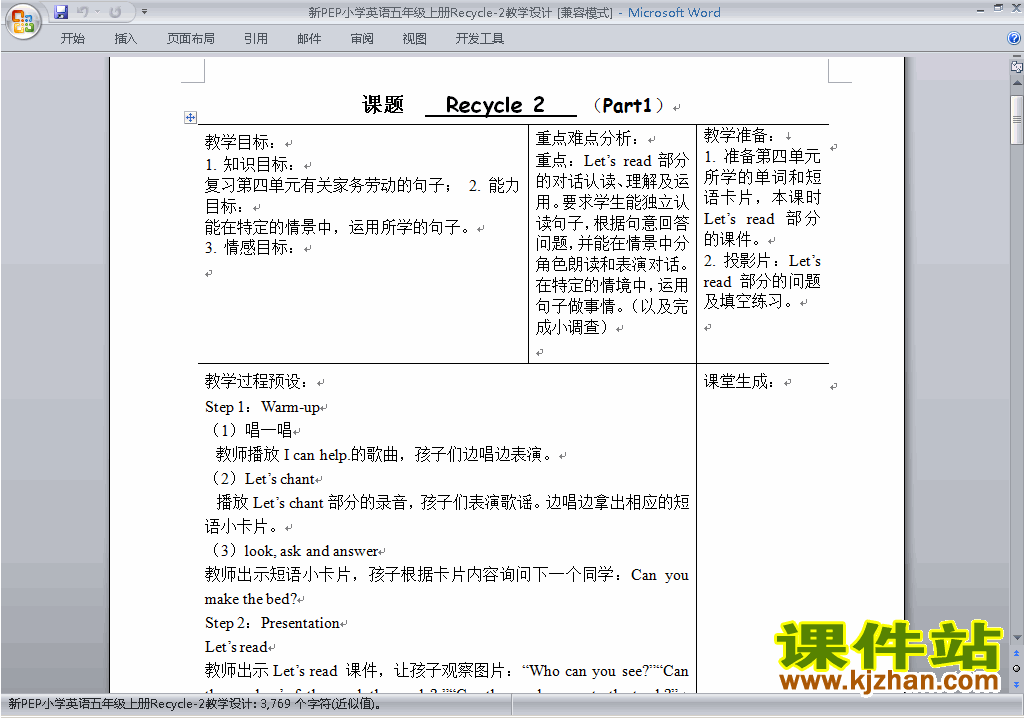Click the character count in the status bar

pos(321,704)
